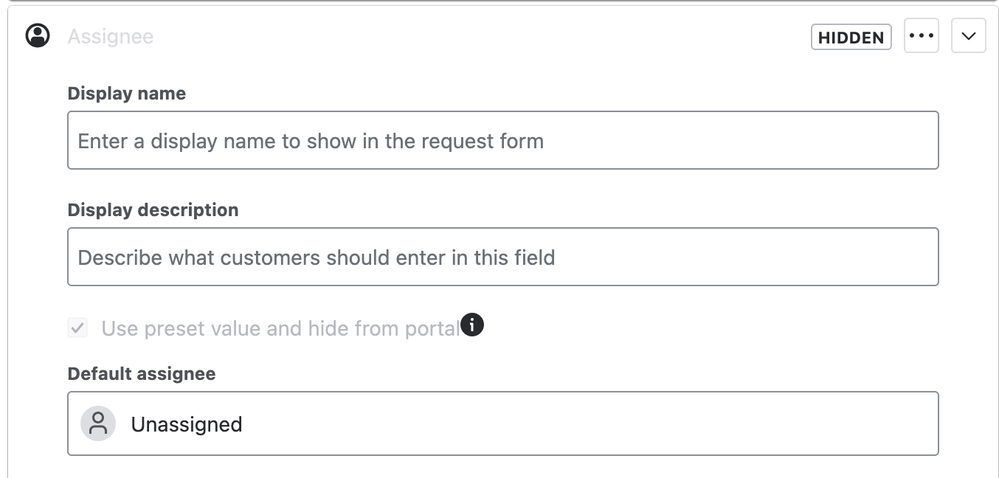The image size is (999, 478).
Task: Click the Assignee person icon in header
Action: (38, 36)
